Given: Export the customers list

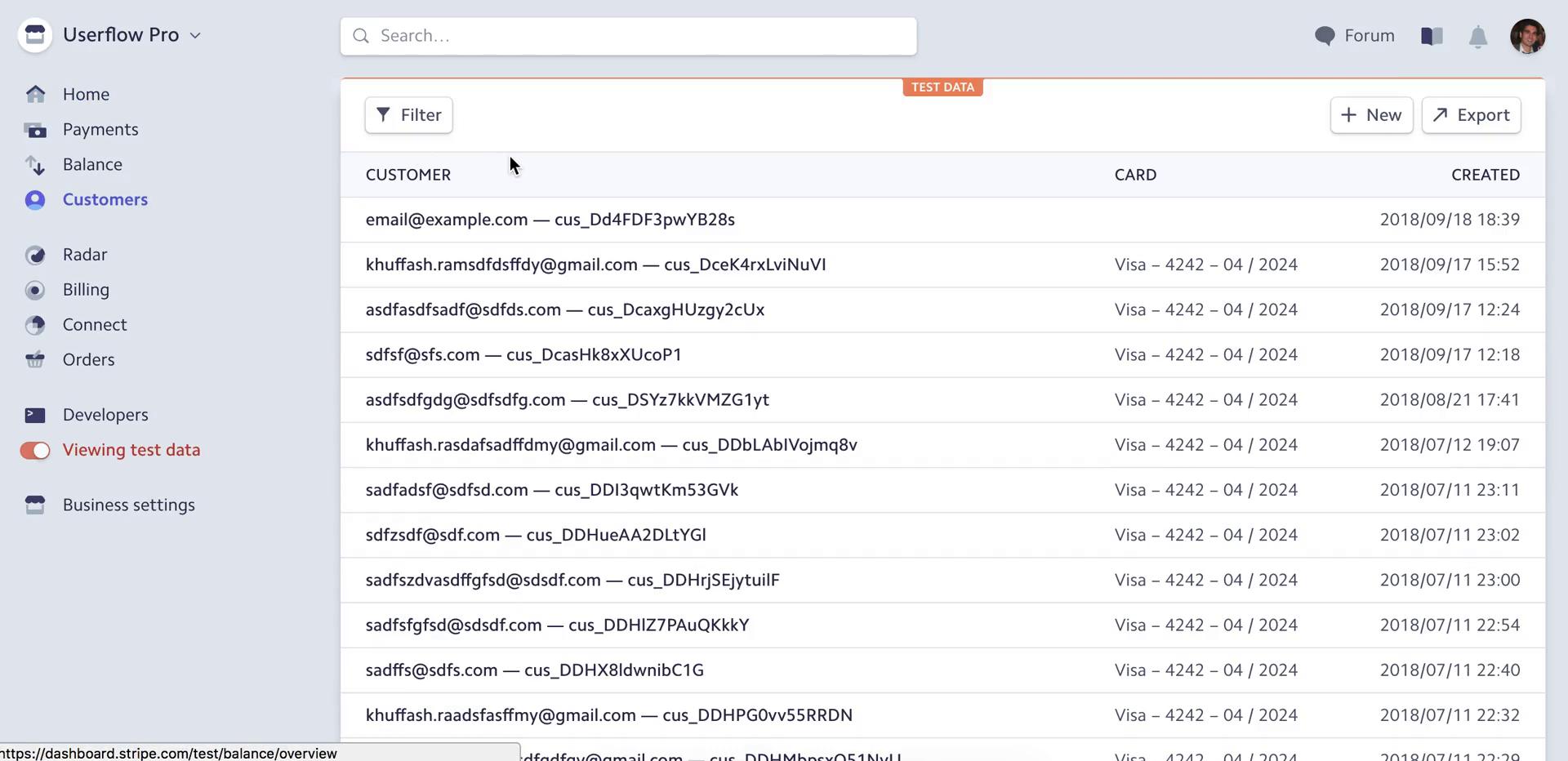Looking at the screenshot, I should pos(1472,115).
